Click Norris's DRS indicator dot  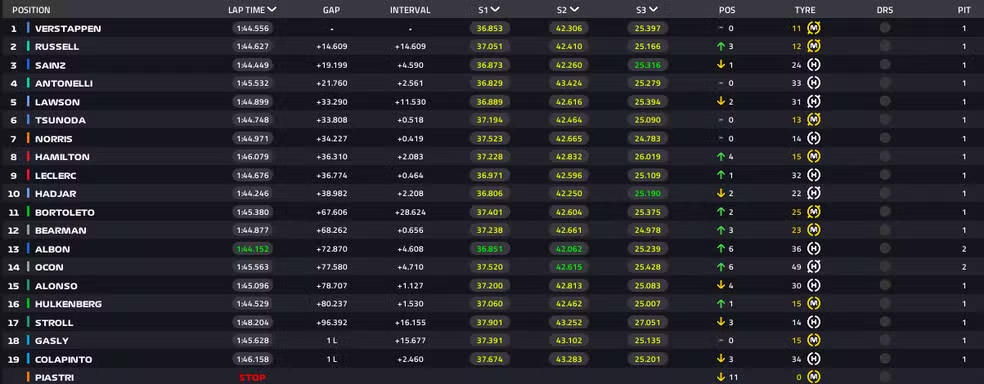[x=885, y=138]
